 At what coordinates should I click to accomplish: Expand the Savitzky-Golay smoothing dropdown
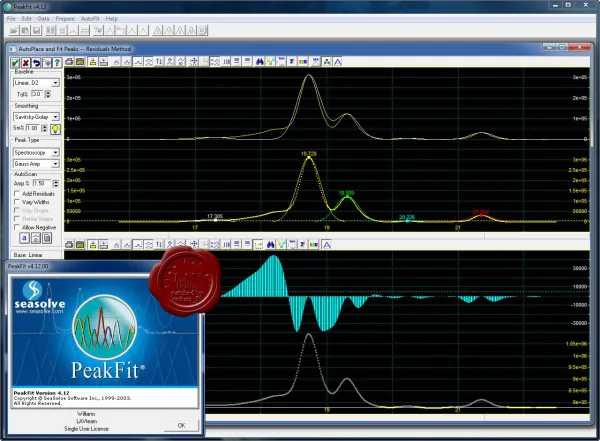tap(36, 117)
